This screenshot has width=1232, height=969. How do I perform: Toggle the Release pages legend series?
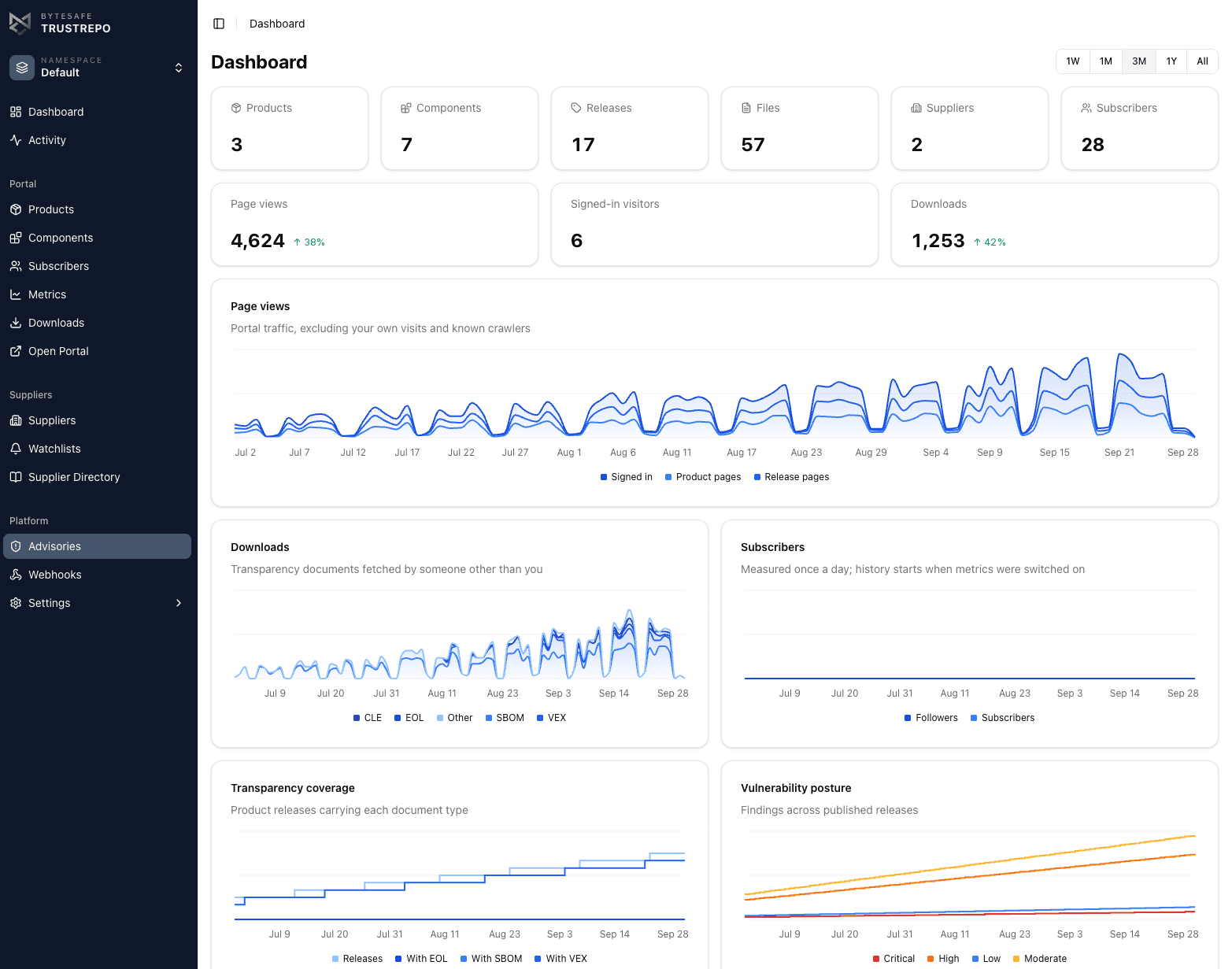click(x=791, y=477)
